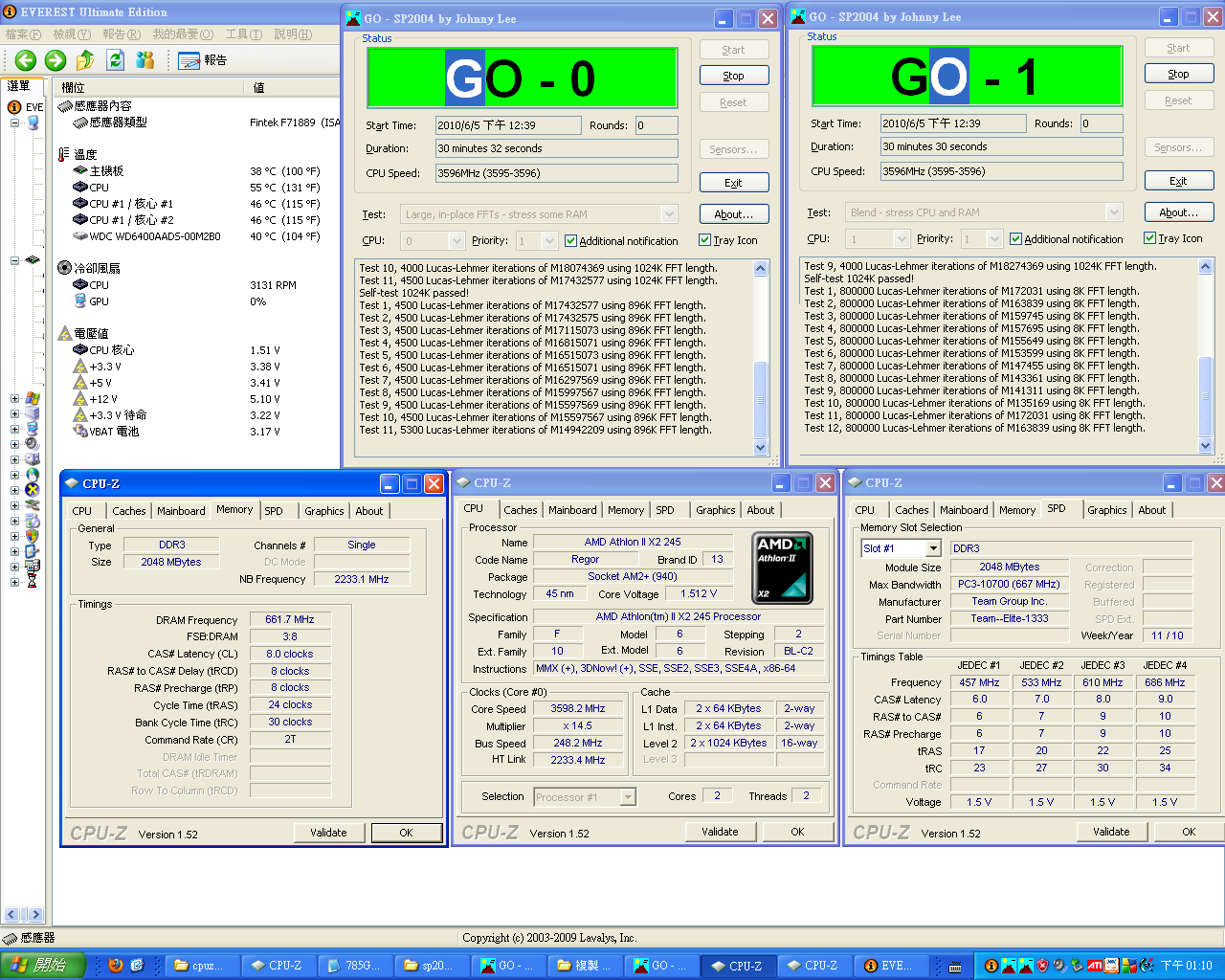This screenshot has width=1225, height=980.
Task: Click the AMD Athlon II logo in CPU-Z
Action: (784, 568)
